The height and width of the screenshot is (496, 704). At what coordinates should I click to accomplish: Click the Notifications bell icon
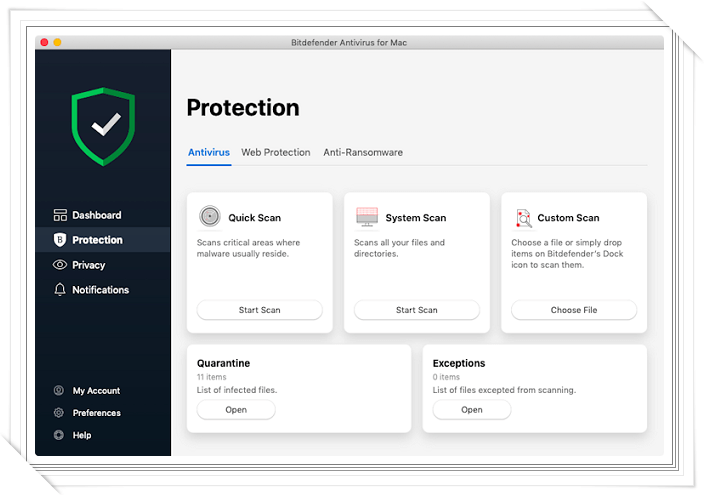[x=60, y=290]
